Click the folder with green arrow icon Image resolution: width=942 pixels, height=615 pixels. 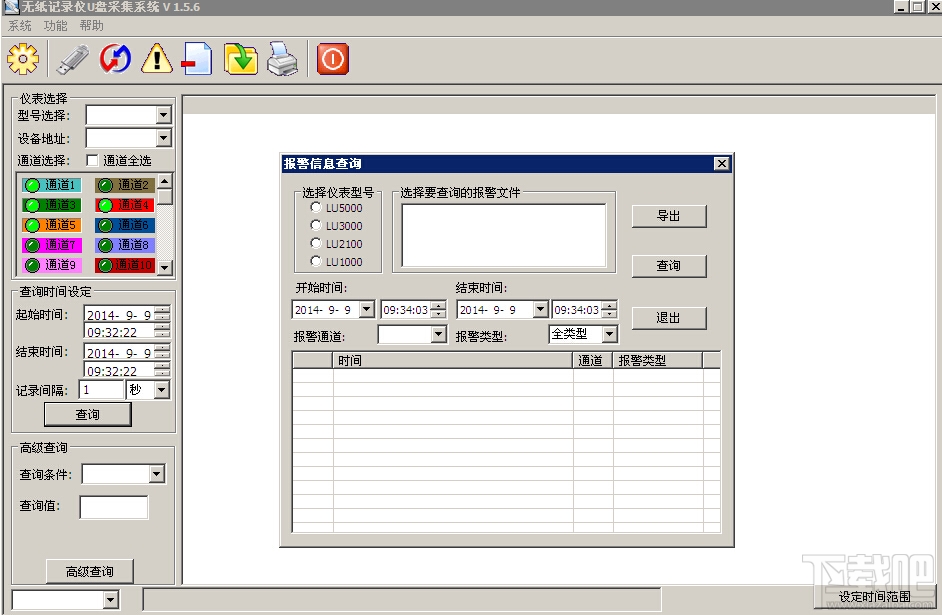pos(241,59)
